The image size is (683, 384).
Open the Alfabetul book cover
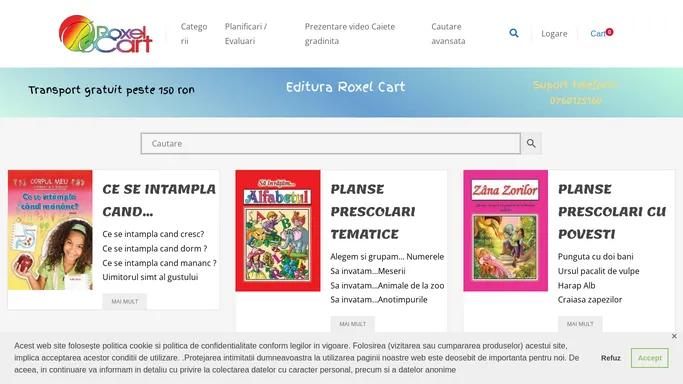[278, 230]
